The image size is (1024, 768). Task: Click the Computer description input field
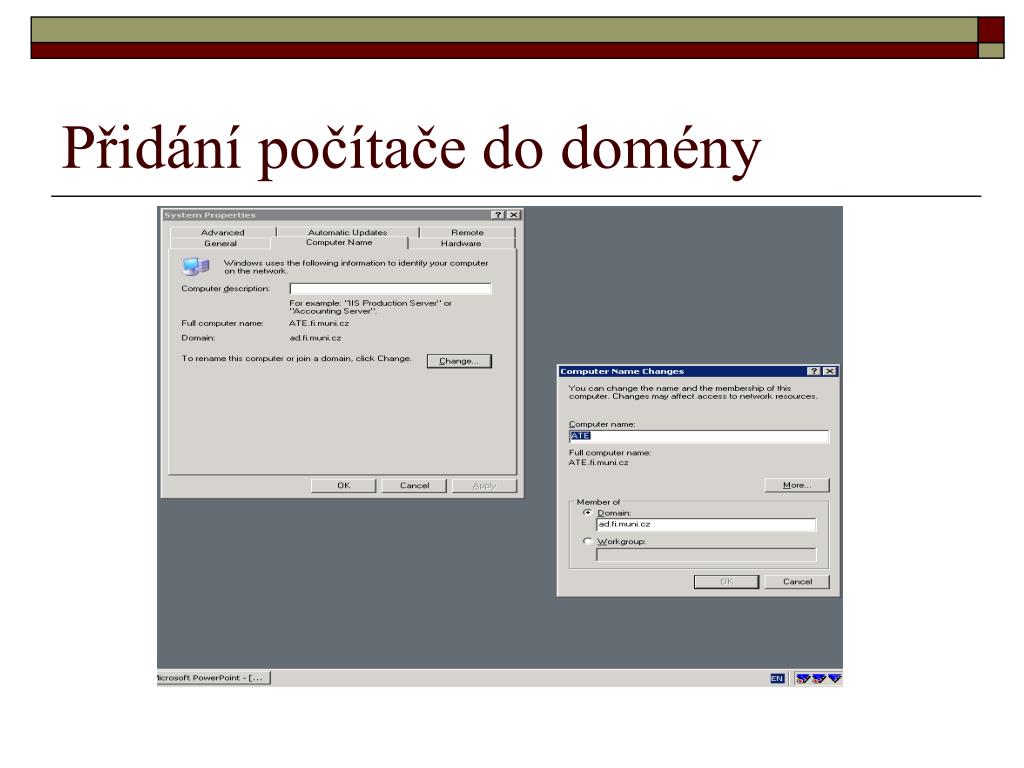coord(391,289)
